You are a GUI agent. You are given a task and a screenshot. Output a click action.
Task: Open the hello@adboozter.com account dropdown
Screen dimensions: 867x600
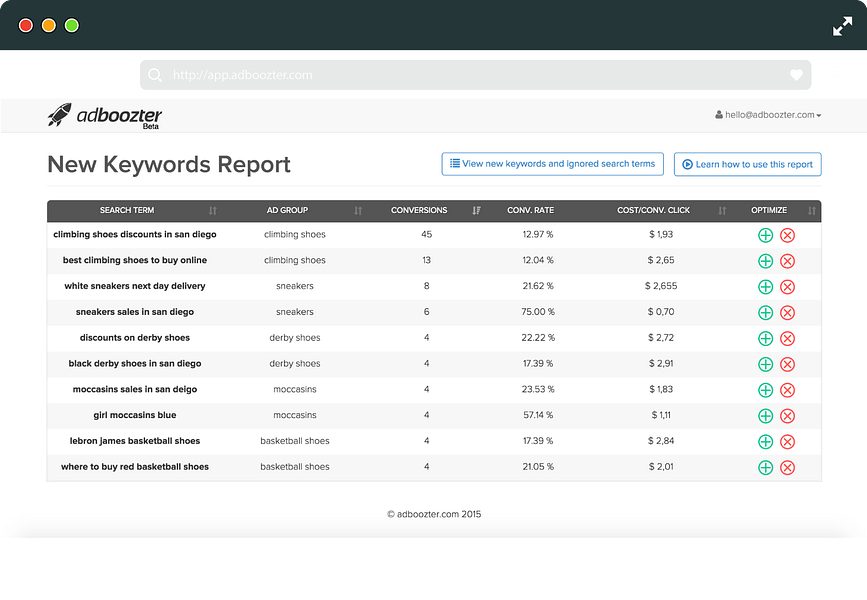pyautogui.click(x=768, y=115)
